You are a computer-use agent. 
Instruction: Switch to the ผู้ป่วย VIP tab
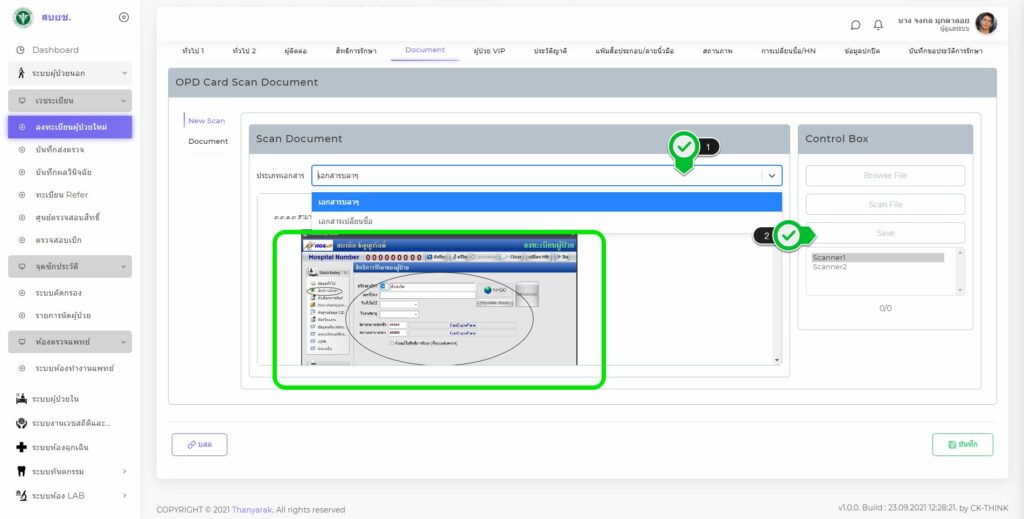[x=489, y=50]
